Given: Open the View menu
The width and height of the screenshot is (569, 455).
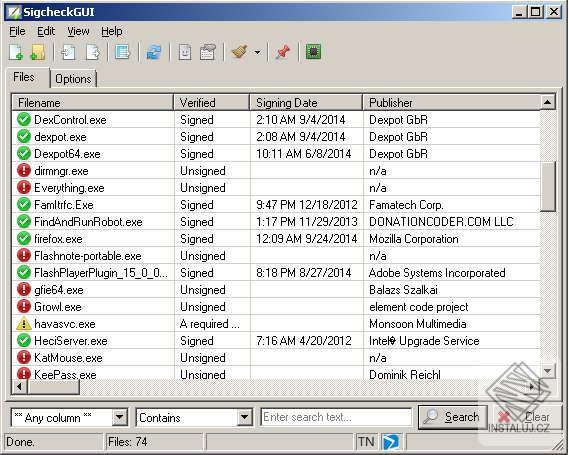Looking at the screenshot, I should 78,31.
